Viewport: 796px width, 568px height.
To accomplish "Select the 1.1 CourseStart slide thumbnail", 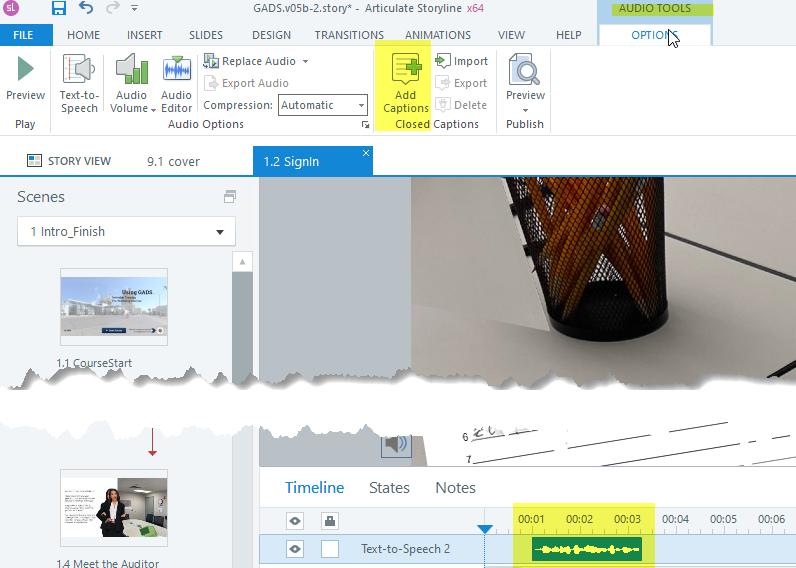I will click(114, 307).
